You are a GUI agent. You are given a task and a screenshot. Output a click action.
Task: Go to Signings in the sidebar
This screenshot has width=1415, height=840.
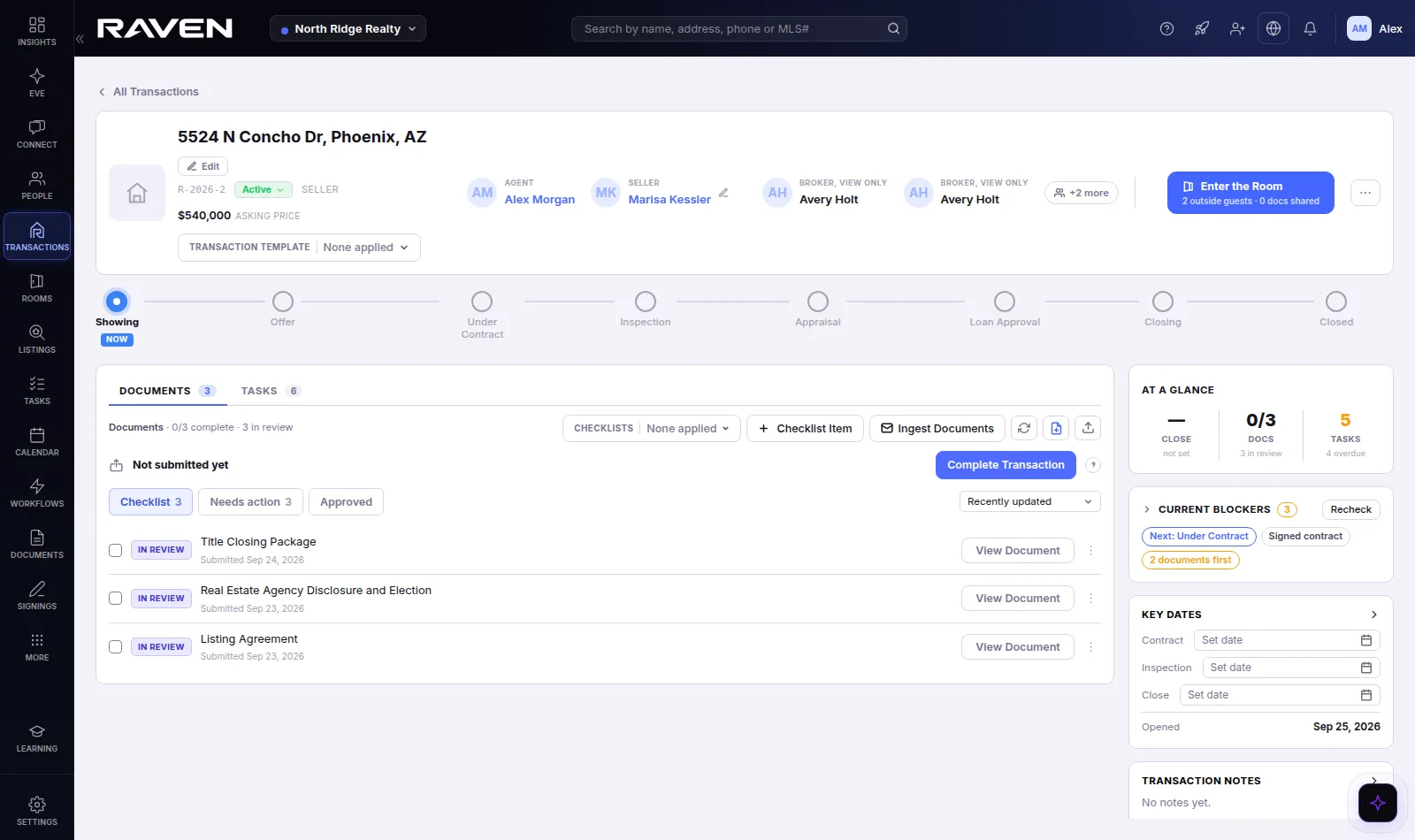(36, 595)
